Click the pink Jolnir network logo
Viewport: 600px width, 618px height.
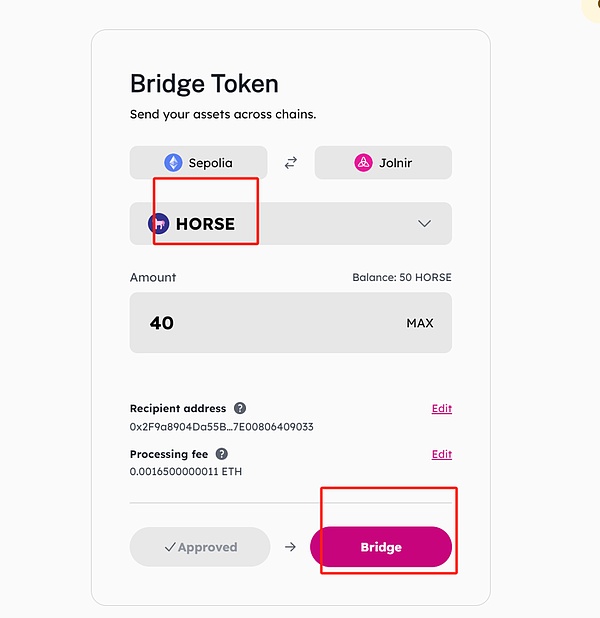click(x=363, y=163)
